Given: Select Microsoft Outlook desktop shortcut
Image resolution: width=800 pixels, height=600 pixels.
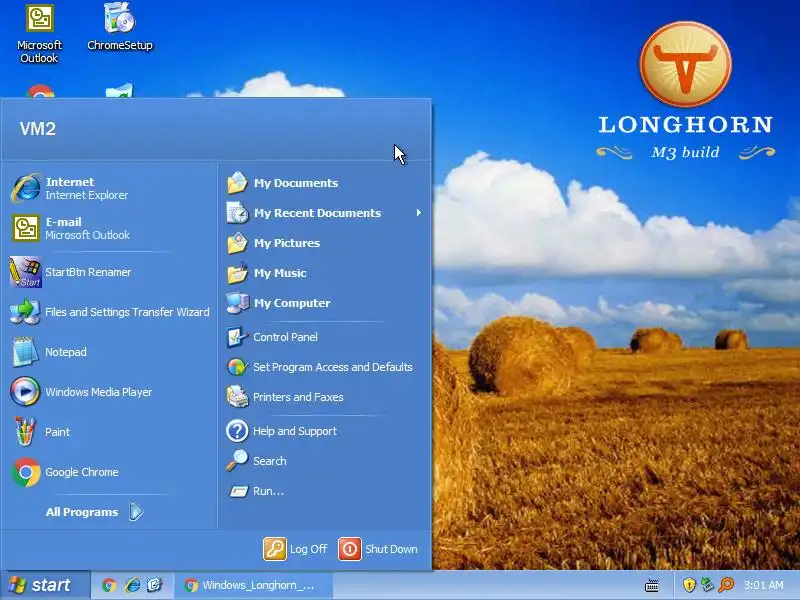Looking at the screenshot, I should click(39, 34).
